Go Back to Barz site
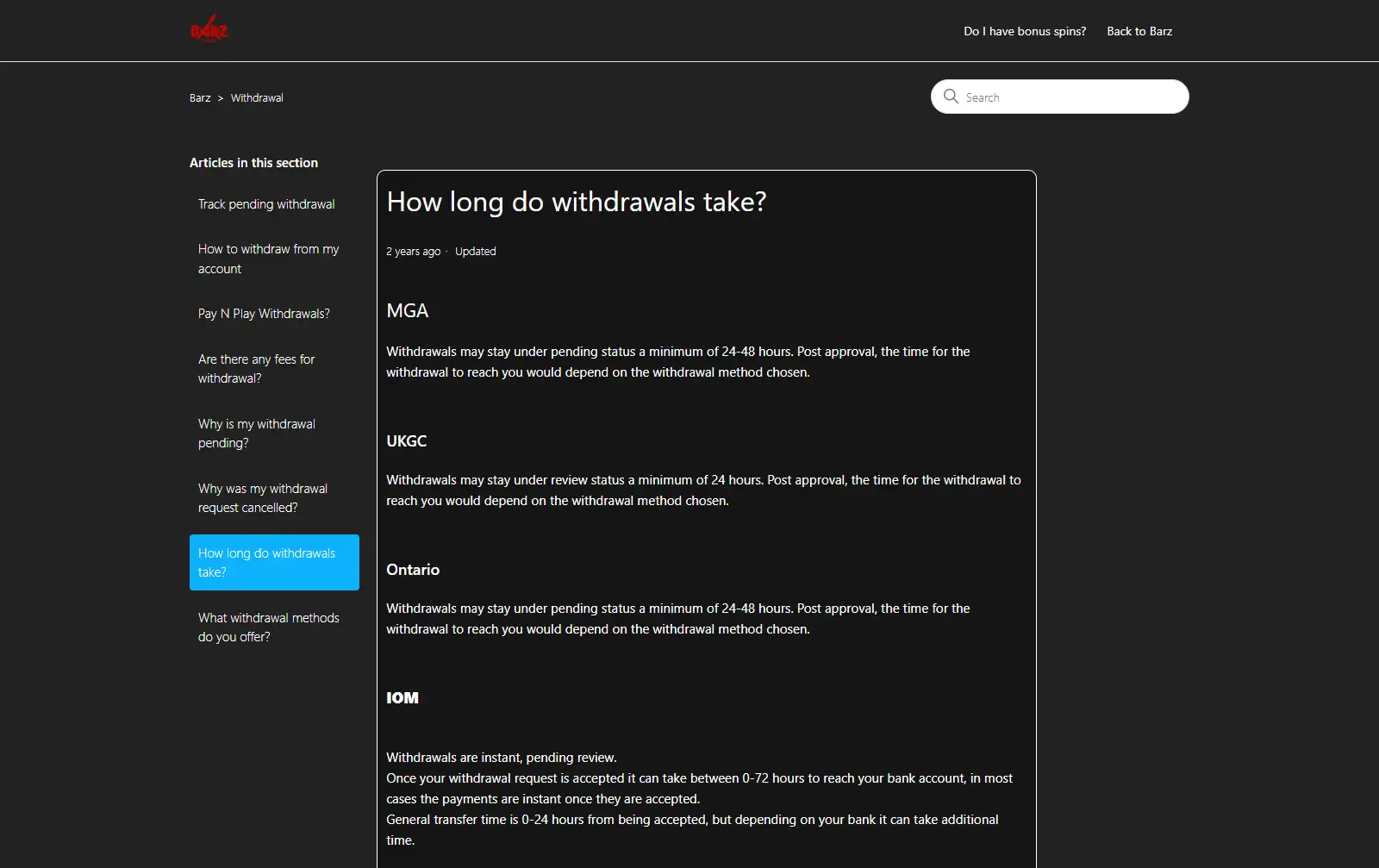1379x868 pixels. tap(1139, 31)
